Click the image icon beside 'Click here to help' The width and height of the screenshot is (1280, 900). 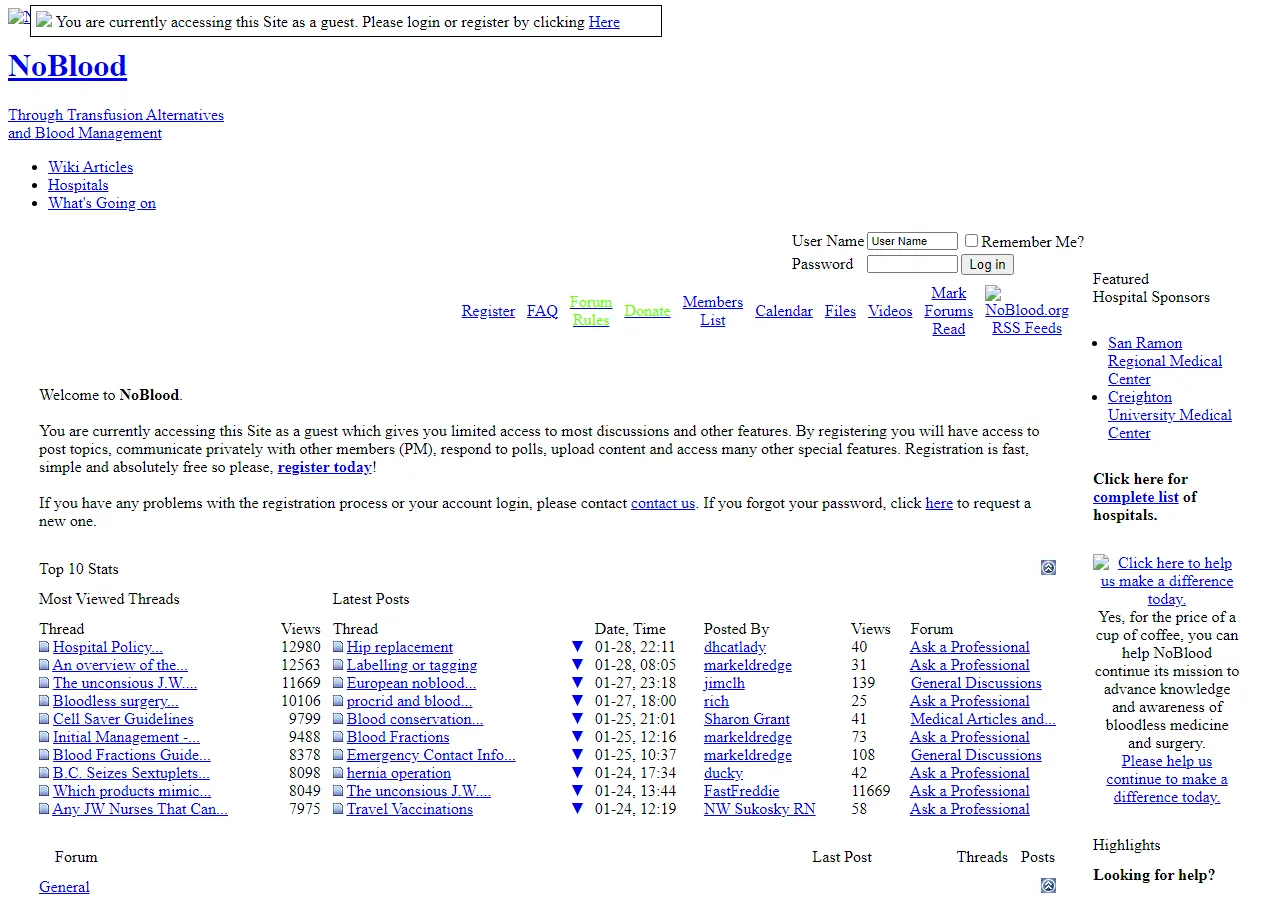[x=1101, y=563]
